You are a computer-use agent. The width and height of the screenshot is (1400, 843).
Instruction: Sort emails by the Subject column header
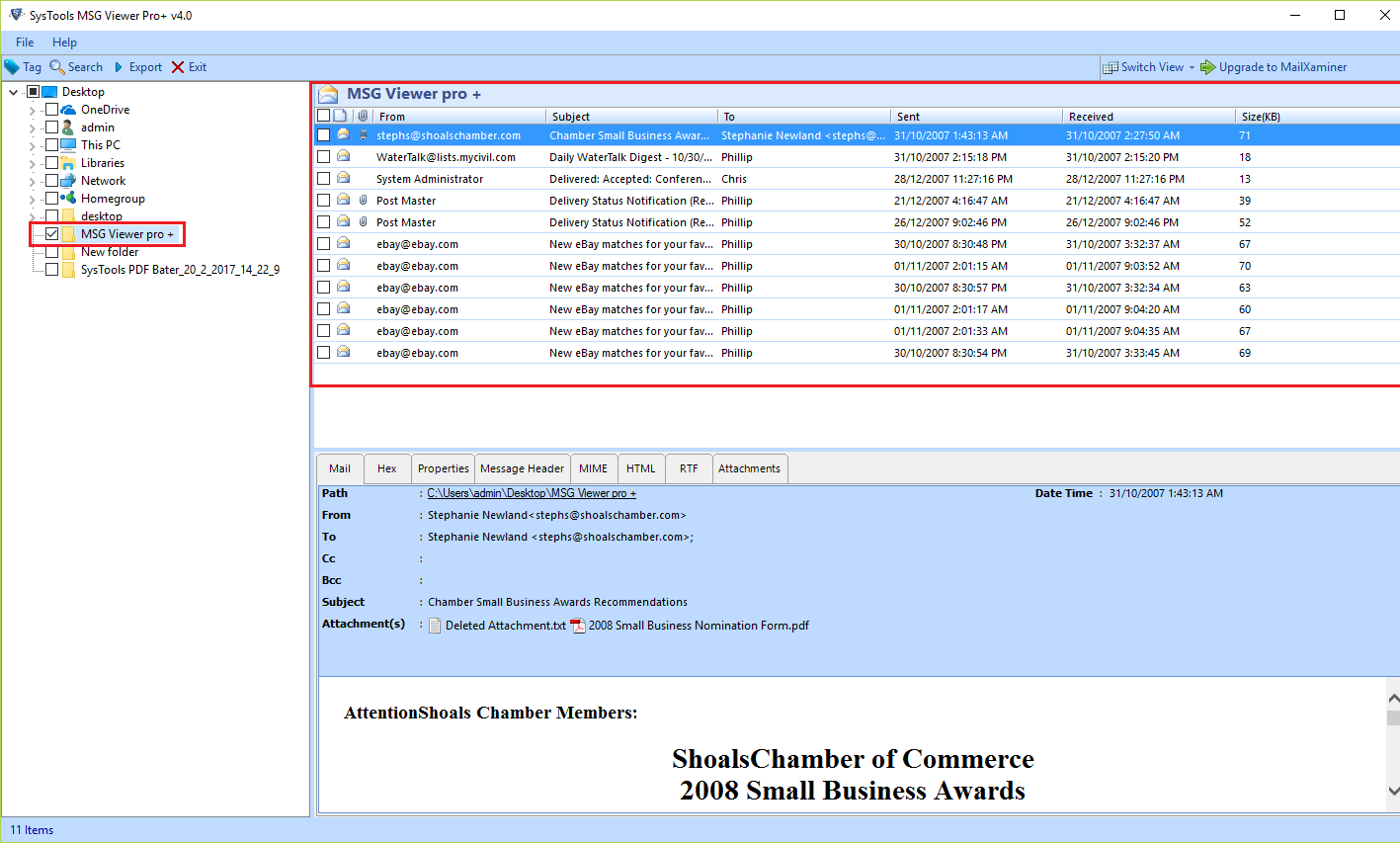[x=631, y=117]
